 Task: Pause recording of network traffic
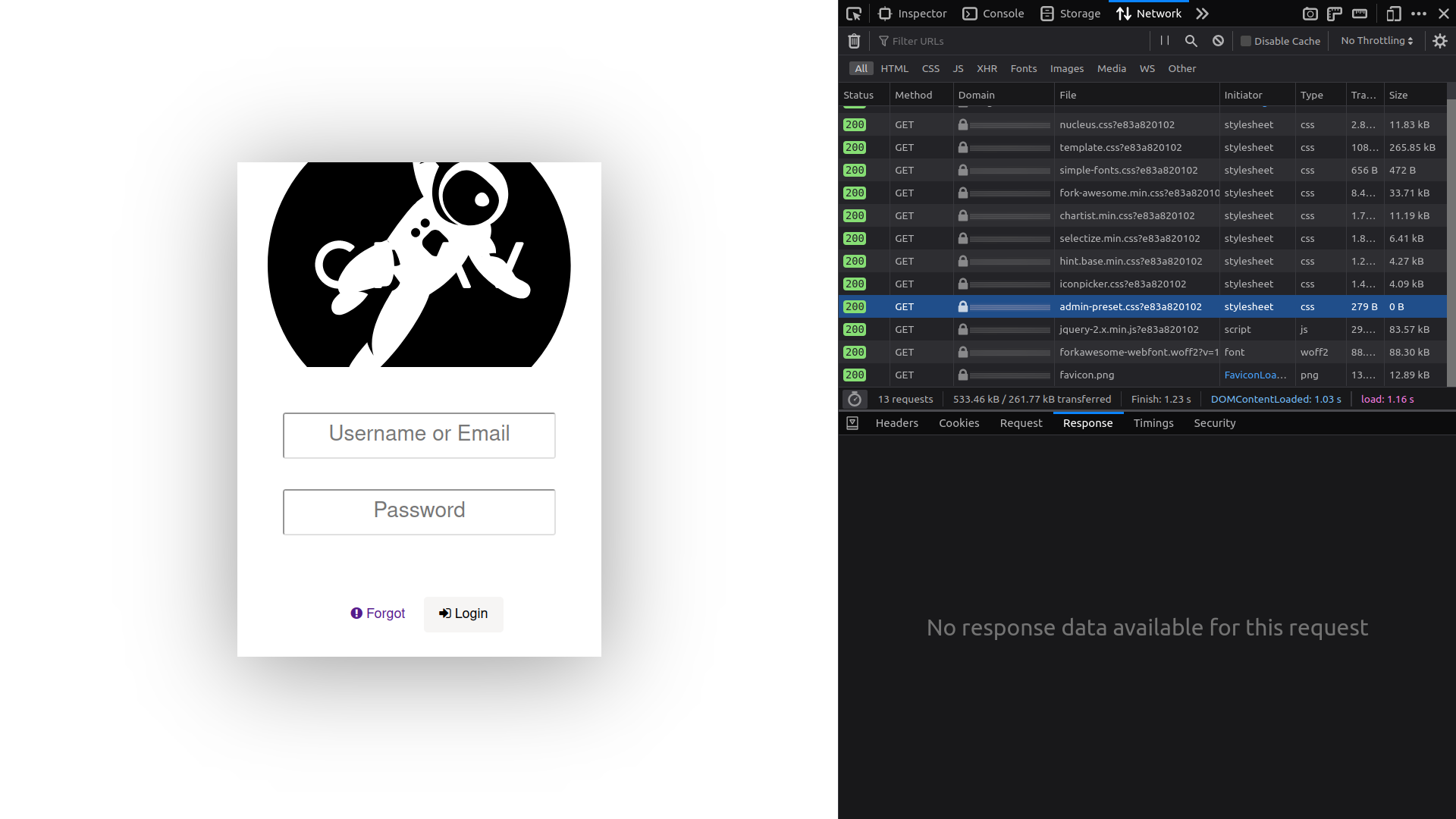point(1165,40)
